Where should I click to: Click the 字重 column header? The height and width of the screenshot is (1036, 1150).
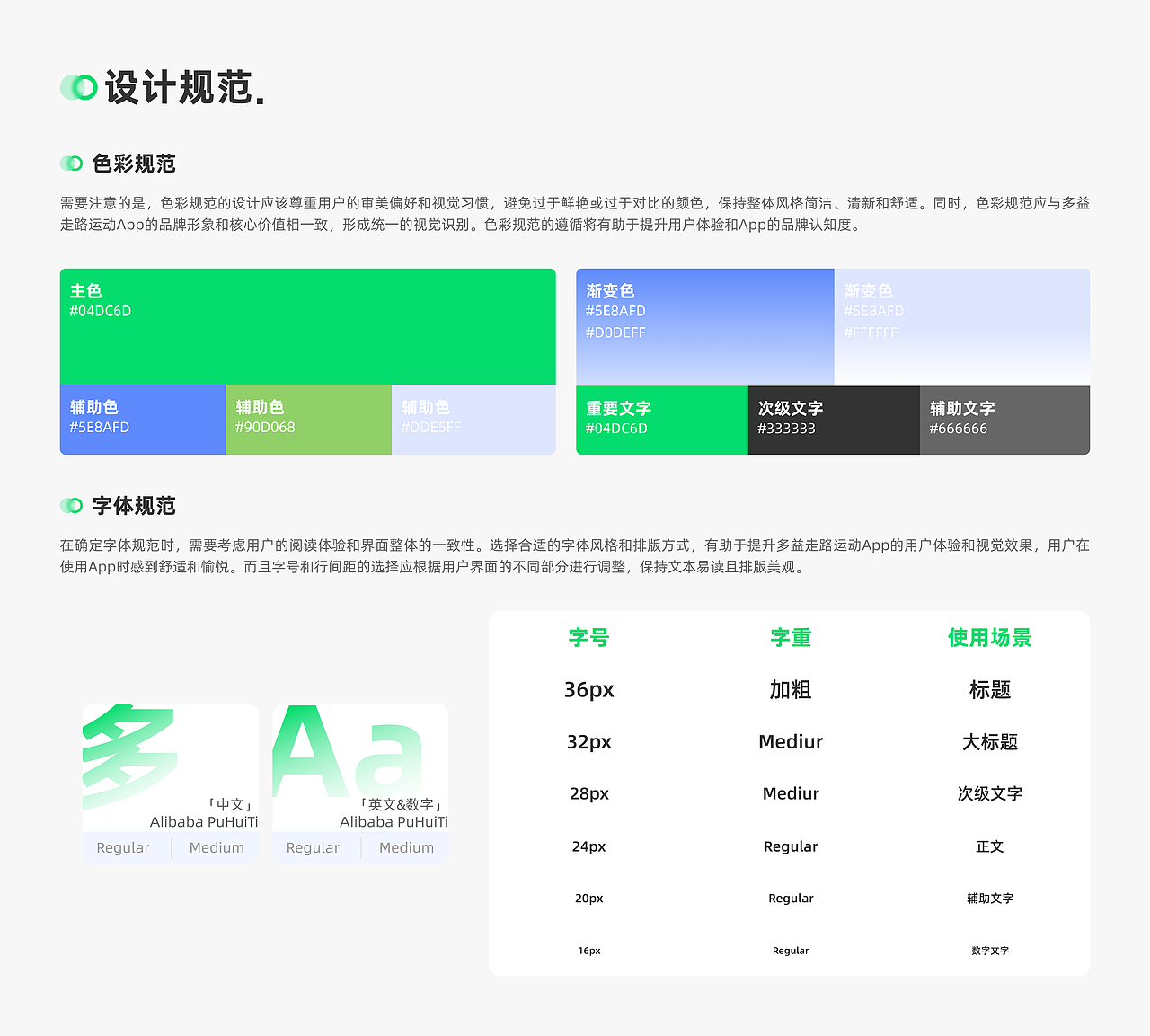[x=791, y=638]
